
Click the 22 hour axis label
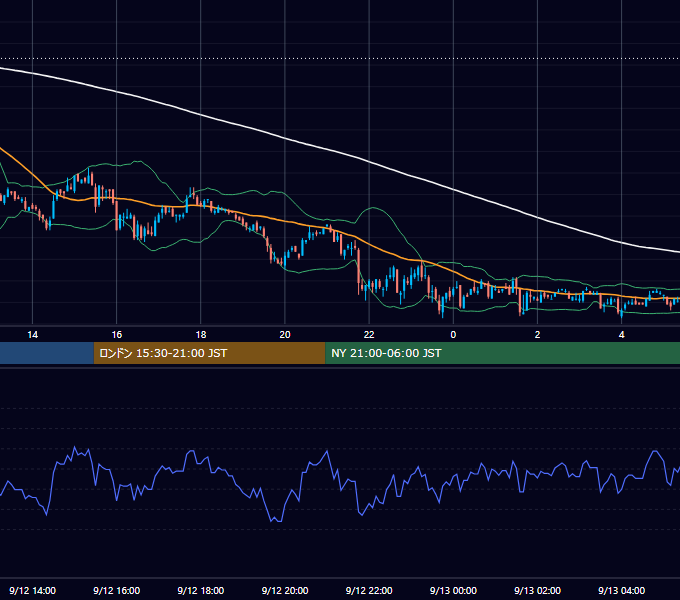click(x=369, y=335)
